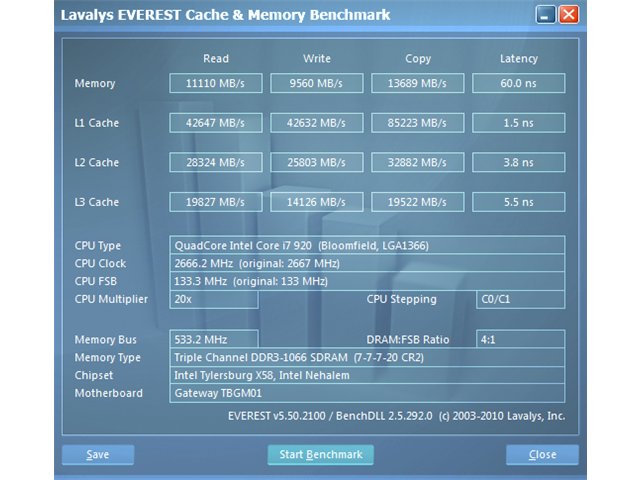This screenshot has width=640, height=480.
Task: Click the CPU Type field QuadCore Intel Core i7
Action: (367, 245)
